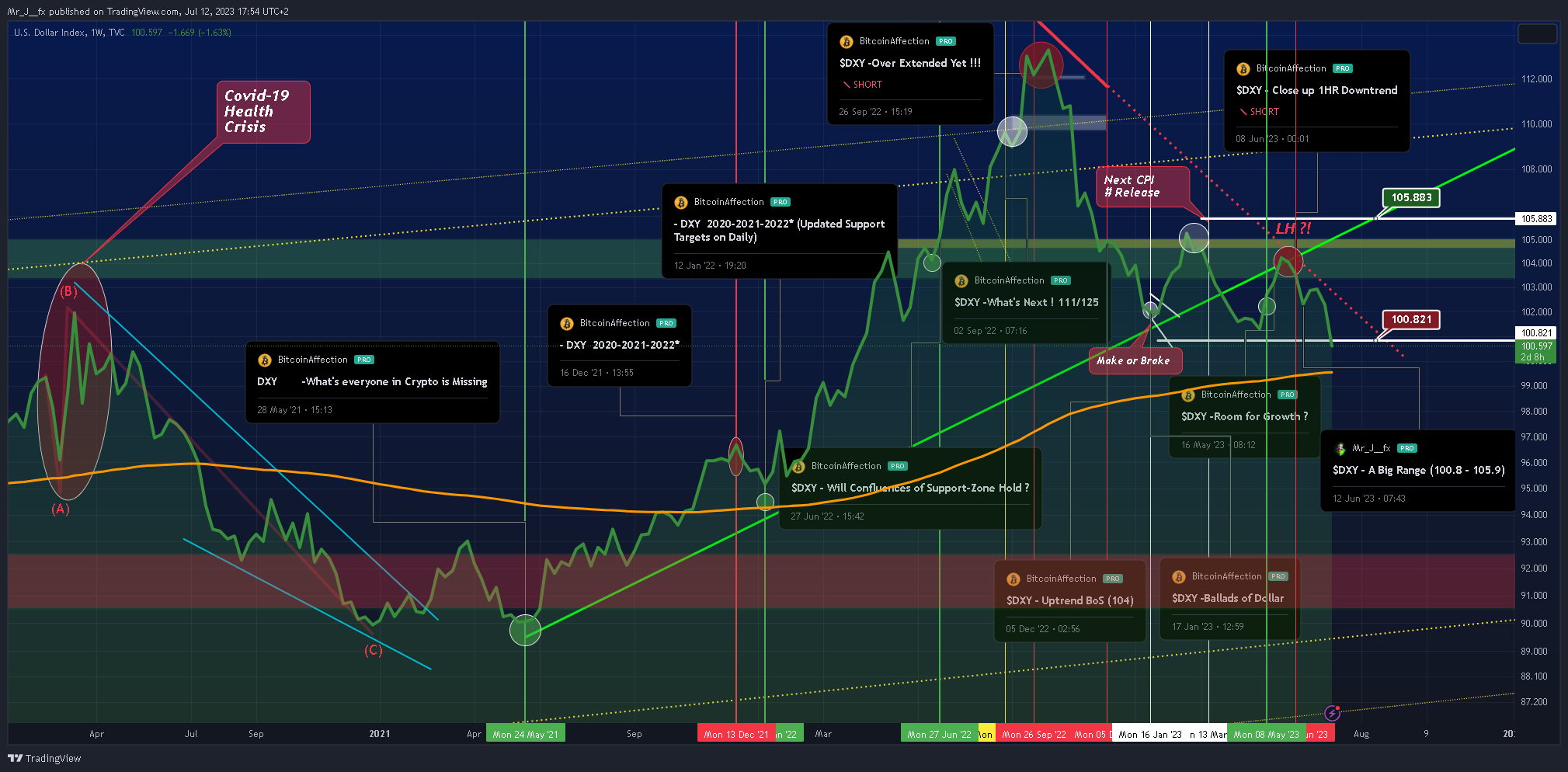The width and height of the screenshot is (1568, 772).
Task: Click the 105.883 price tag on the price axis
Action: [1536, 219]
